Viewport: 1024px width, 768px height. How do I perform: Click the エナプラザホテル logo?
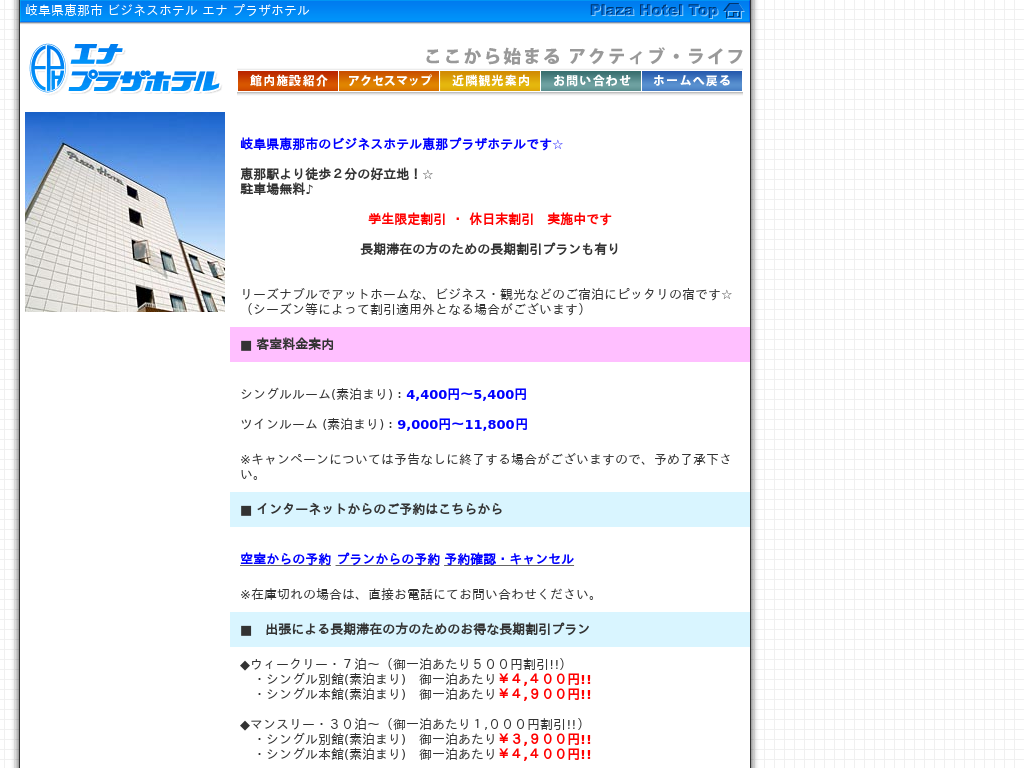click(x=125, y=68)
